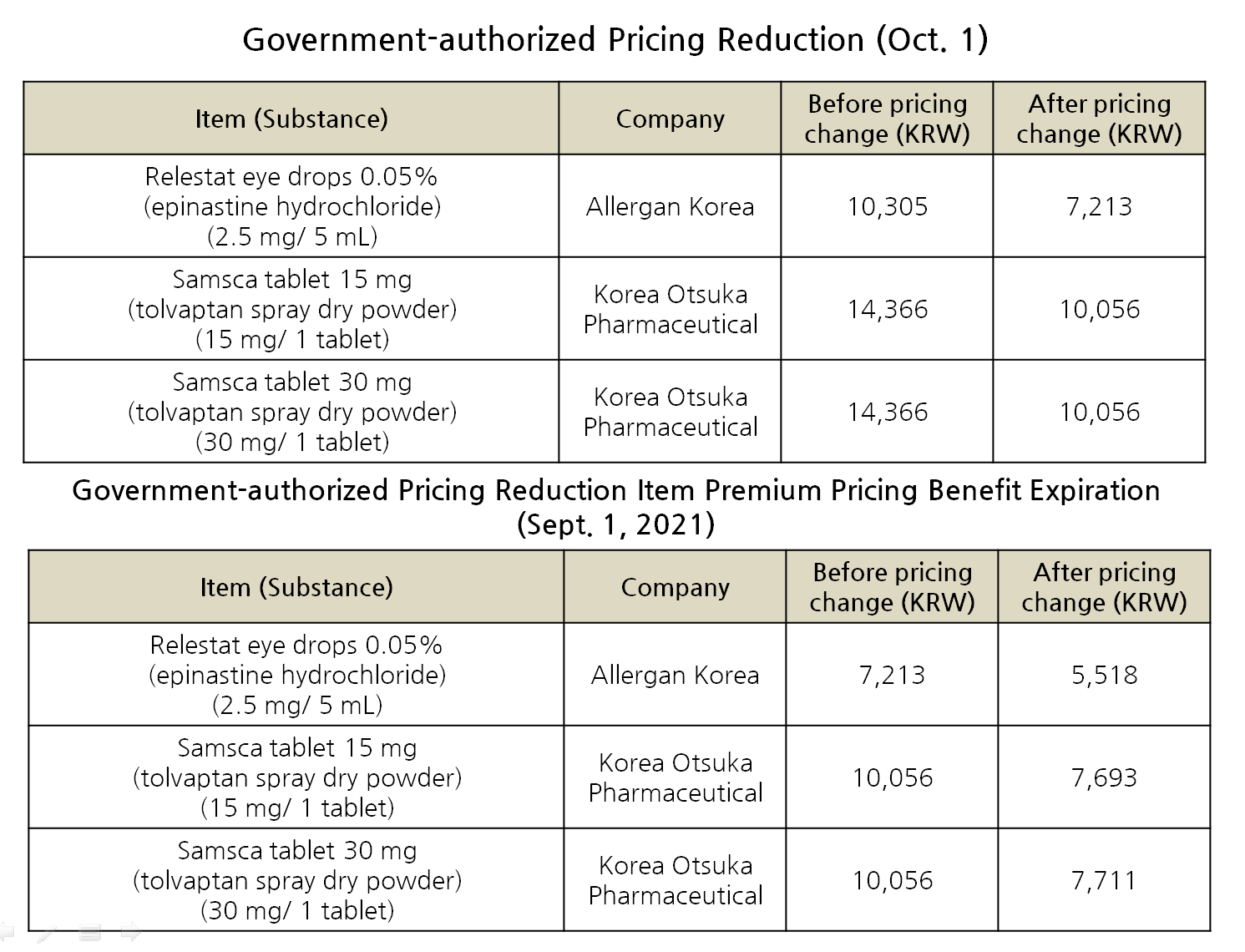Image resolution: width=1245 pixels, height=952 pixels.
Task: Click 'After pricing change (KRW)' in top table
Action: 1099,119
